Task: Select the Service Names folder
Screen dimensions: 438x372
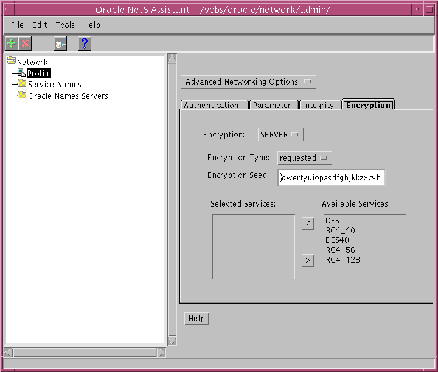Action: point(55,84)
